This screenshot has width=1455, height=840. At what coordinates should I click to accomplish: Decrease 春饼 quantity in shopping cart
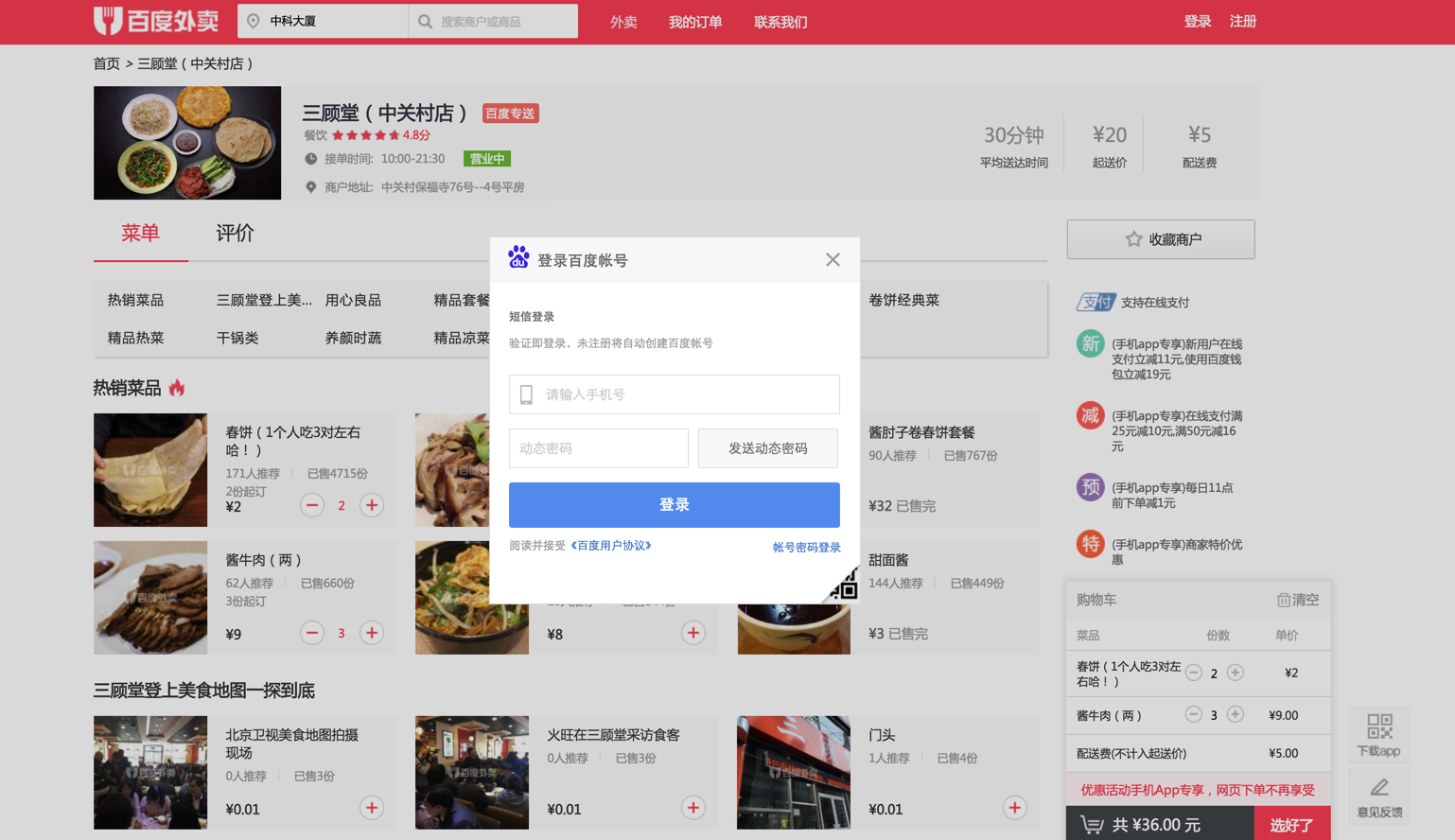click(x=1194, y=673)
